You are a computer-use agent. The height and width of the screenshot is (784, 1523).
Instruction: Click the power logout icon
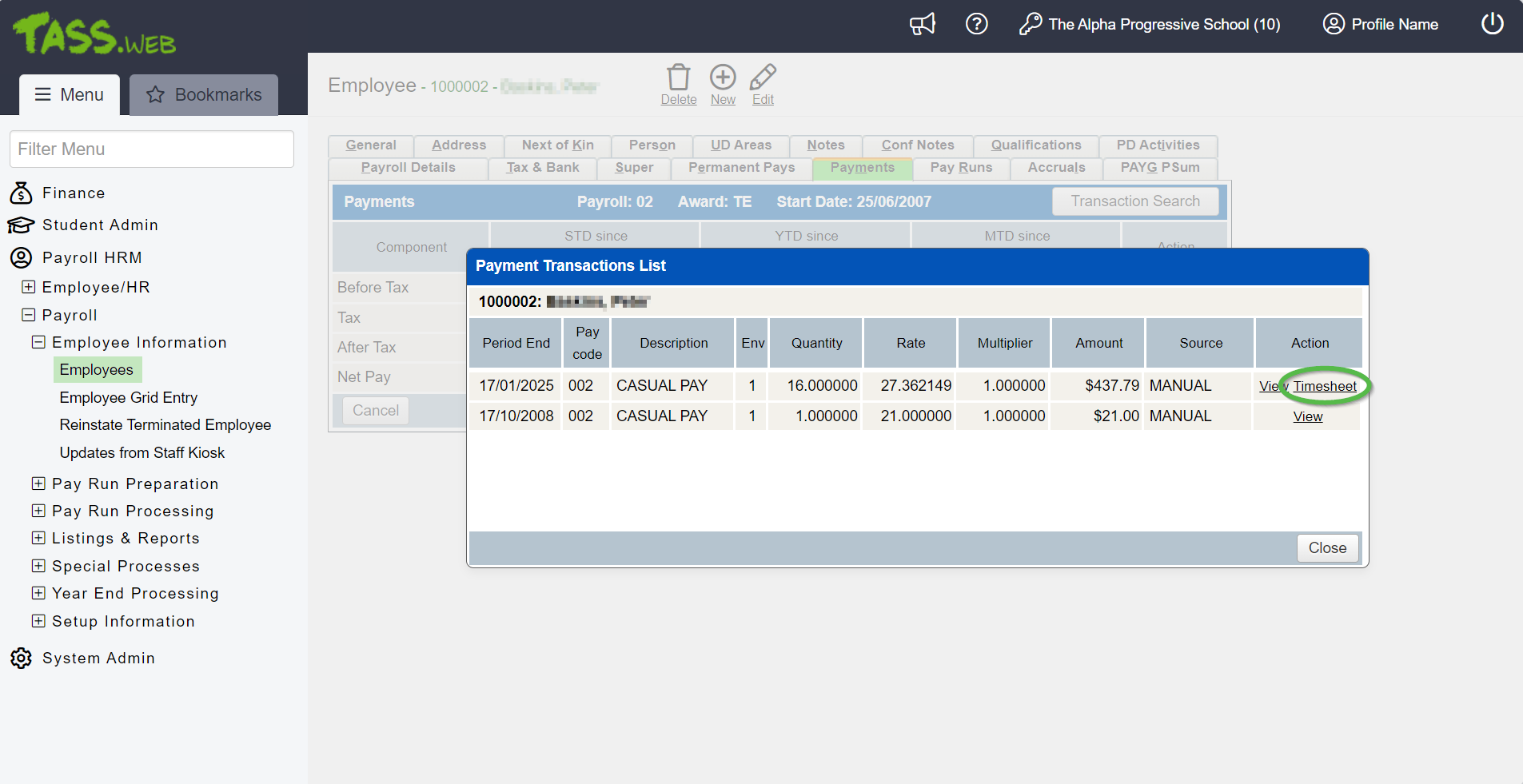coord(1492,24)
